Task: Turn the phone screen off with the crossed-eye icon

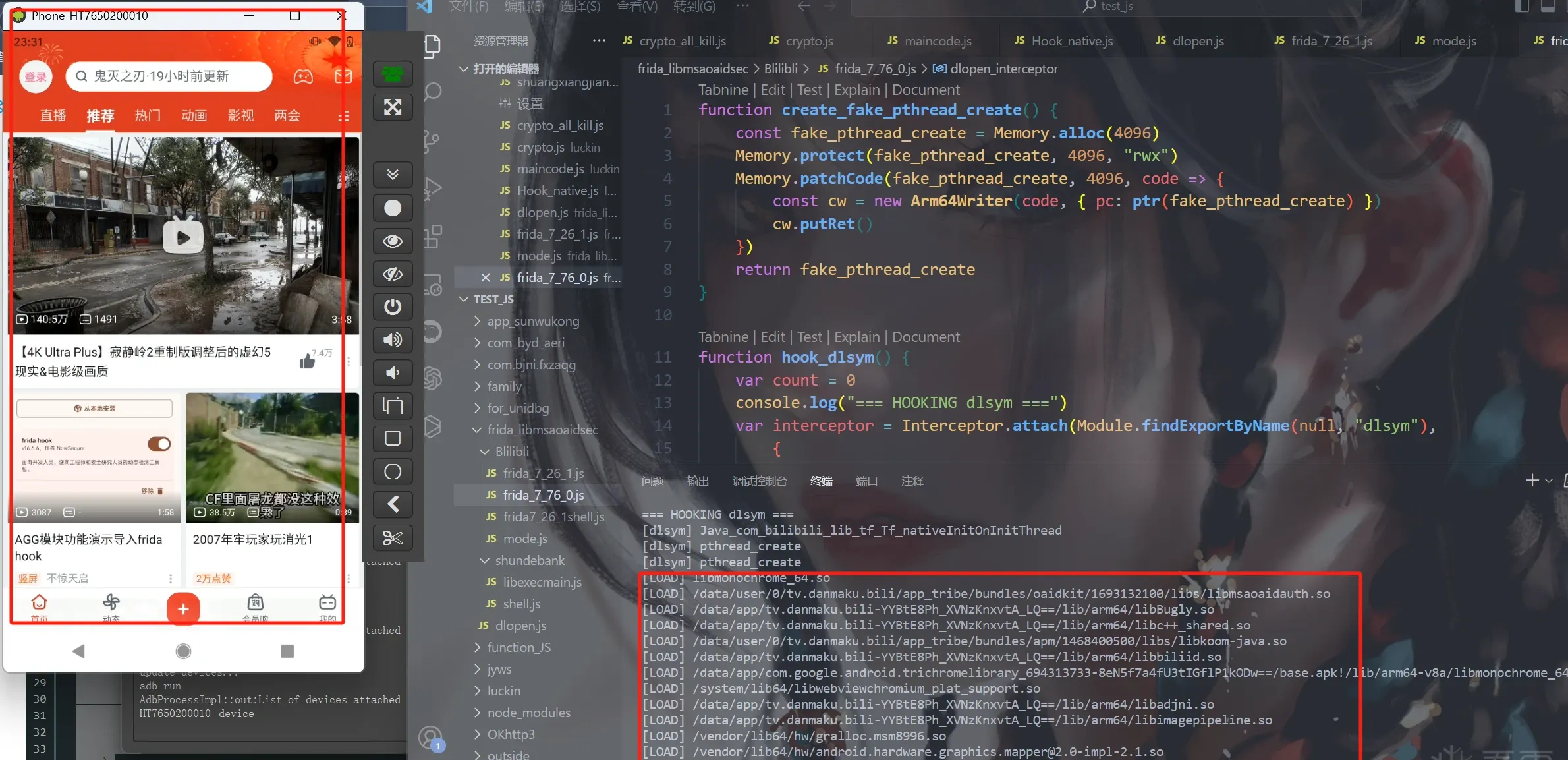Action: (393, 274)
